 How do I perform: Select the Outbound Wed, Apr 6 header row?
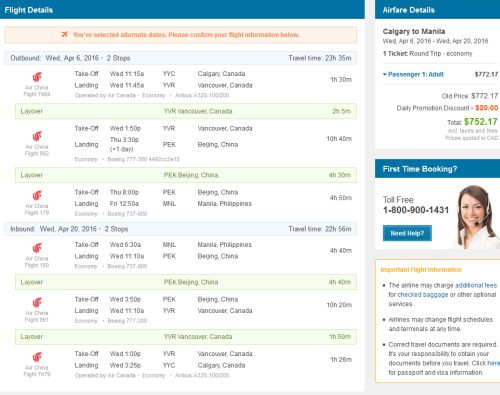[x=180, y=58]
